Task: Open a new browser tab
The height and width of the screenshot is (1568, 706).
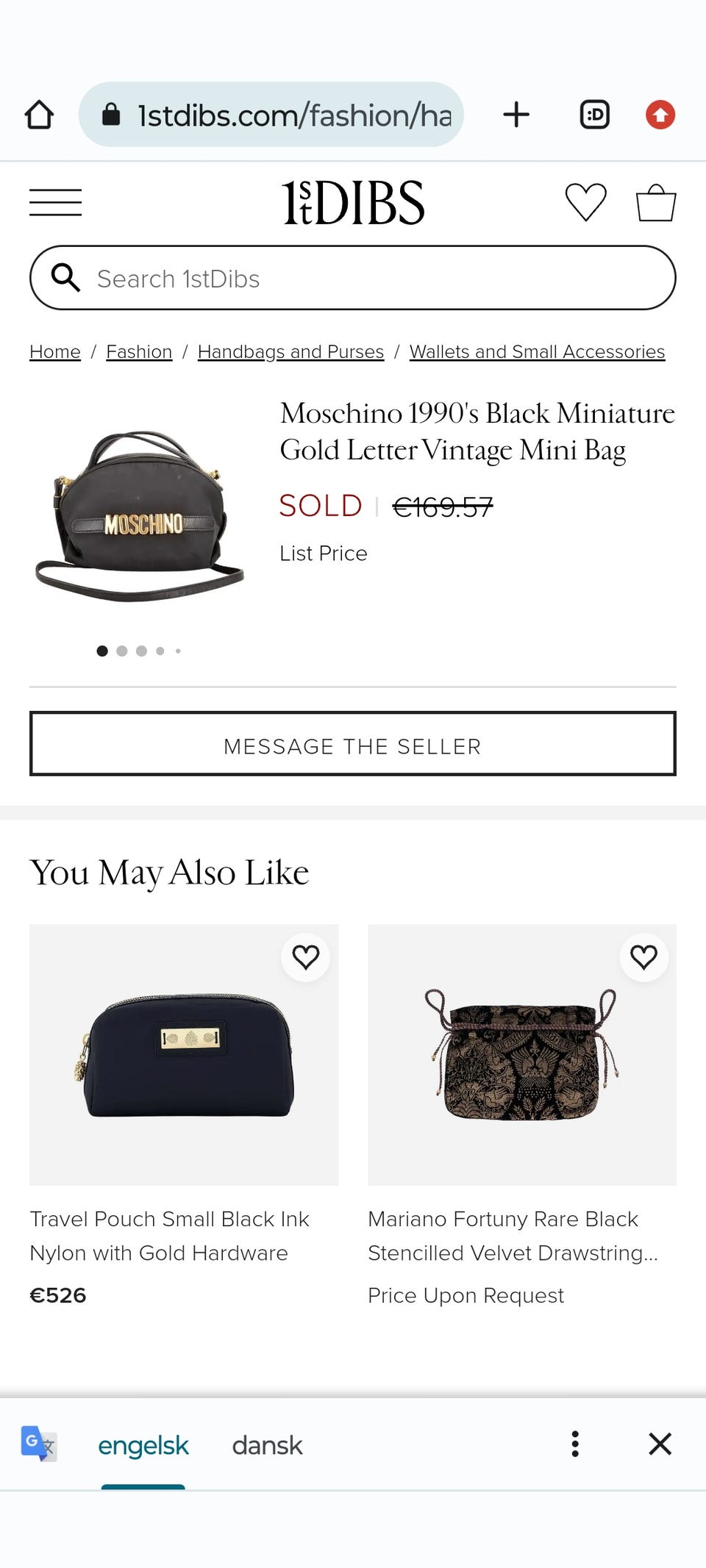Action: coord(516,115)
